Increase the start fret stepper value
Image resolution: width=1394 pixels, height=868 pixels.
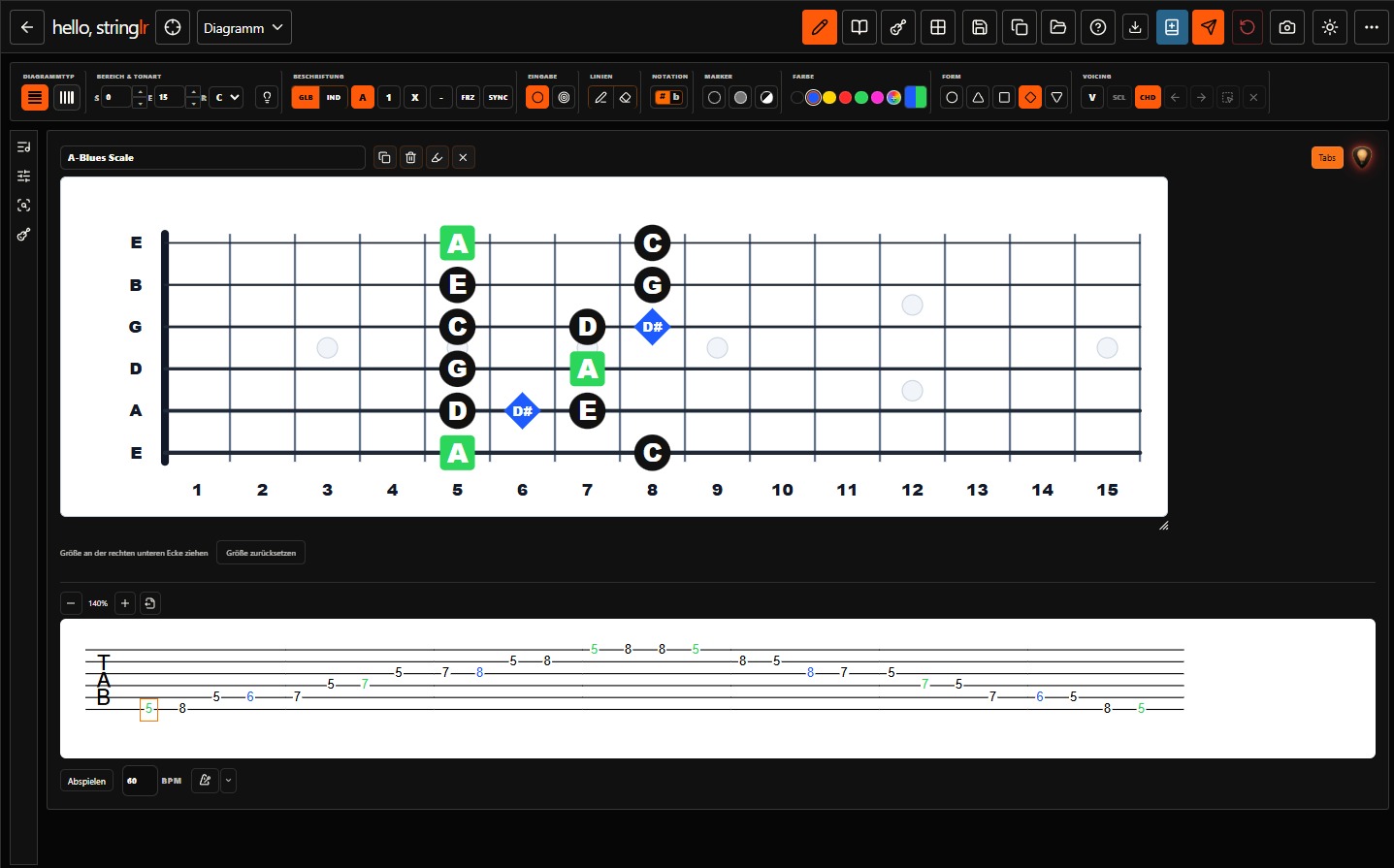click(140, 92)
